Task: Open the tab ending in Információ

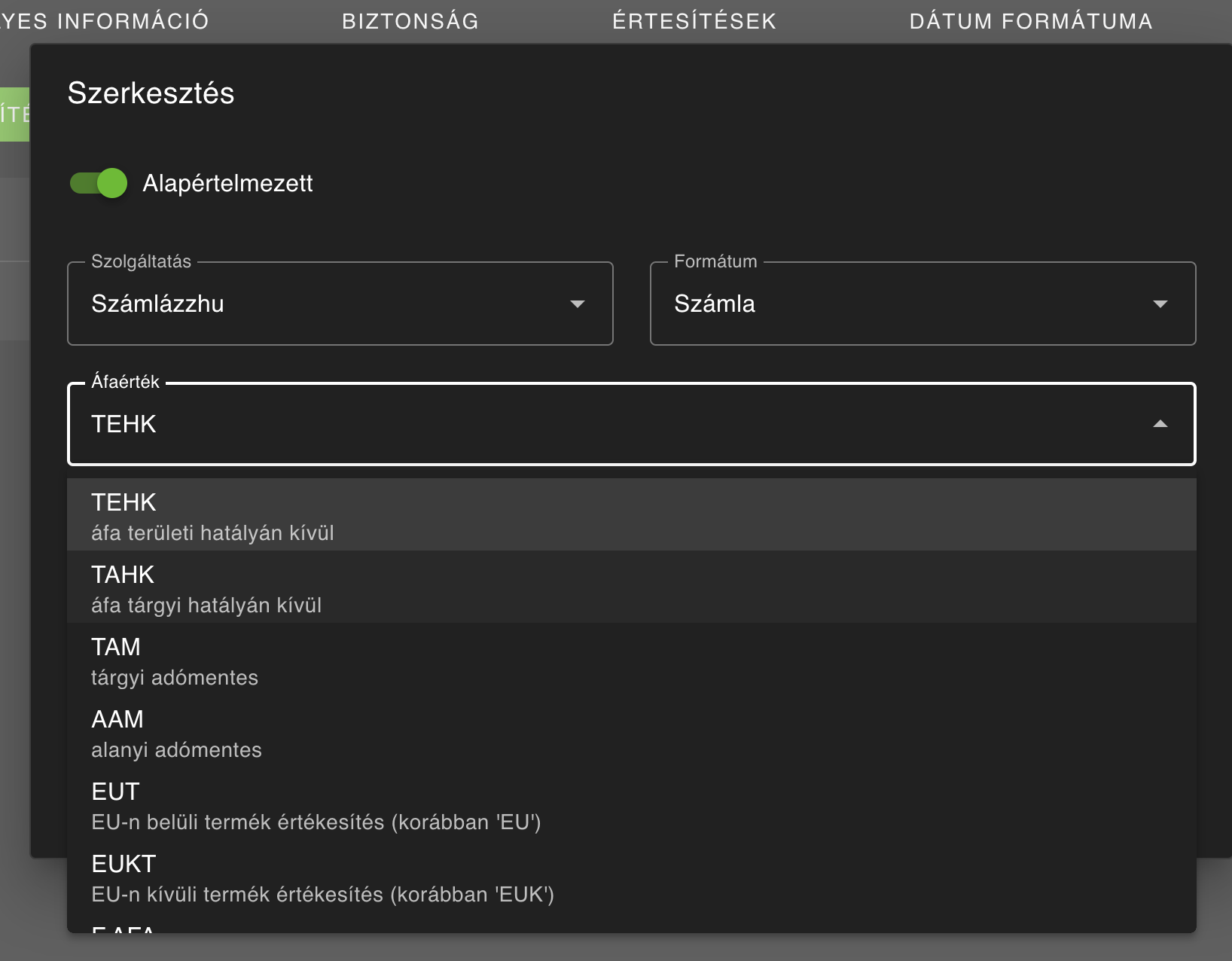Action: [x=104, y=21]
